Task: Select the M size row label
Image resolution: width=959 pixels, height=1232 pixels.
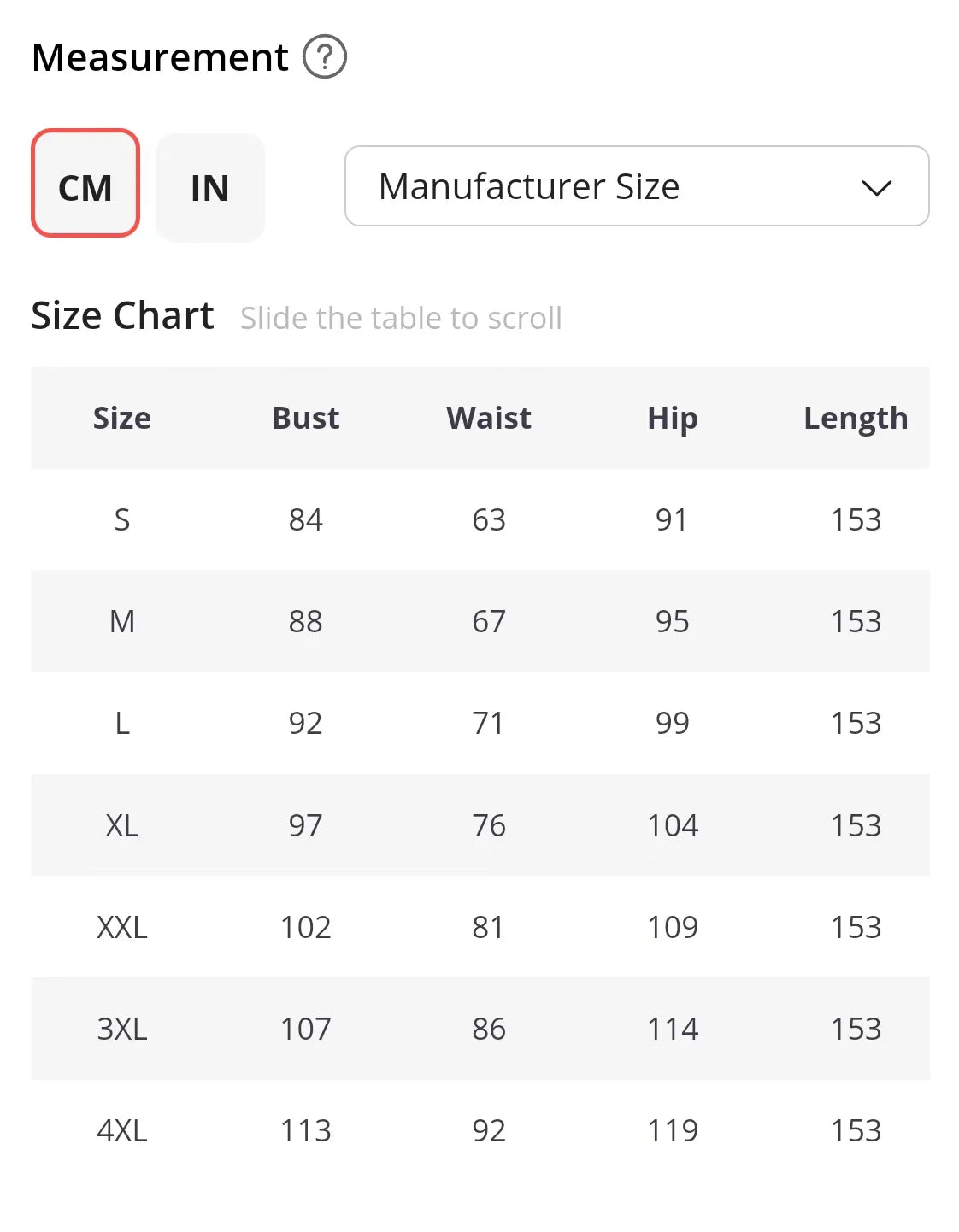Action: point(122,621)
